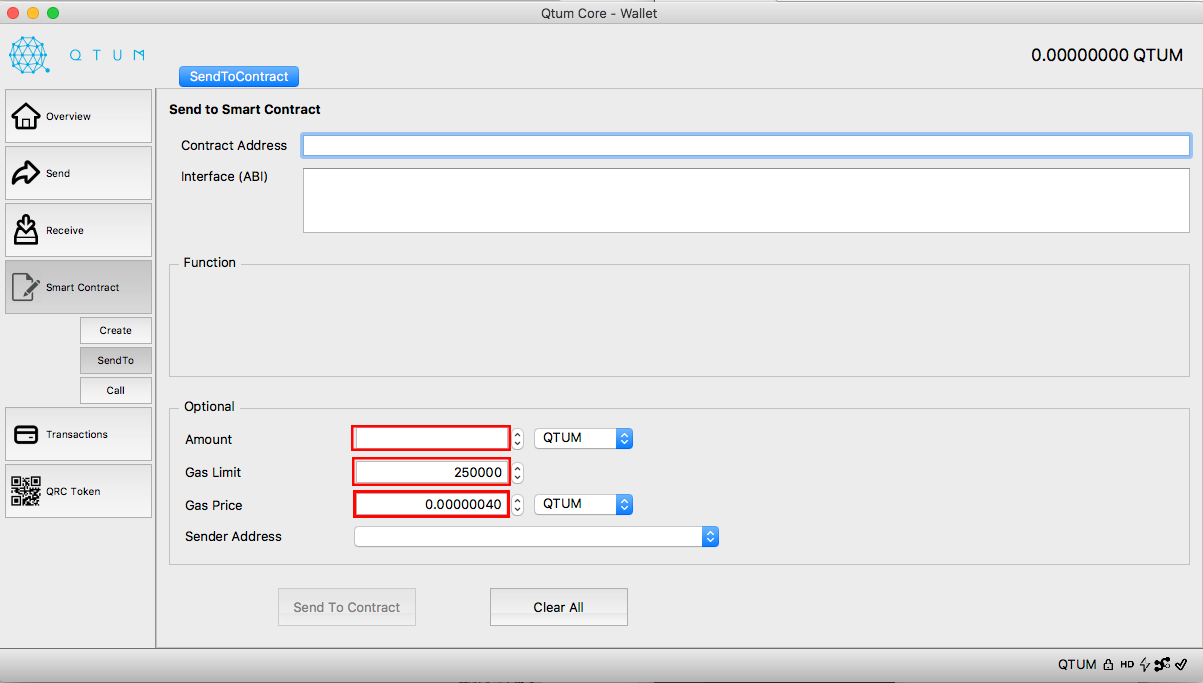
Task: Click the Amount label
Action: [x=208, y=439]
